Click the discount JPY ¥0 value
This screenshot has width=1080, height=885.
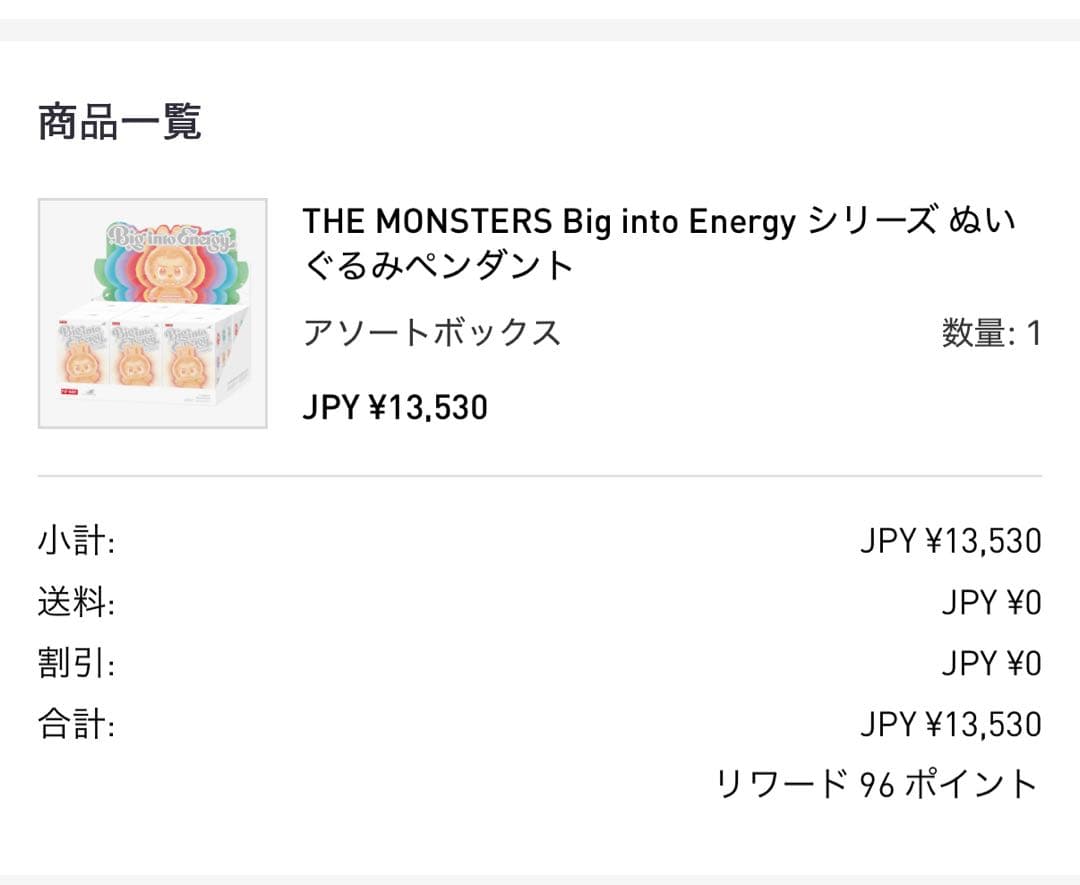click(991, 664)
